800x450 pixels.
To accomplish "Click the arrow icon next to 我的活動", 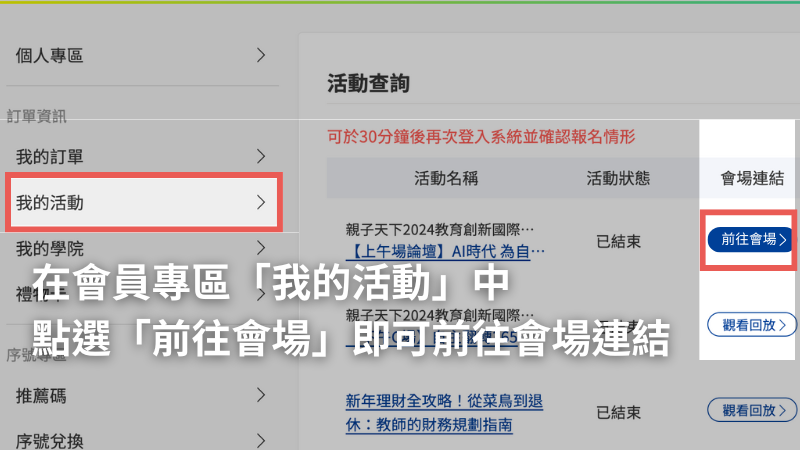I will coord(261,202).
